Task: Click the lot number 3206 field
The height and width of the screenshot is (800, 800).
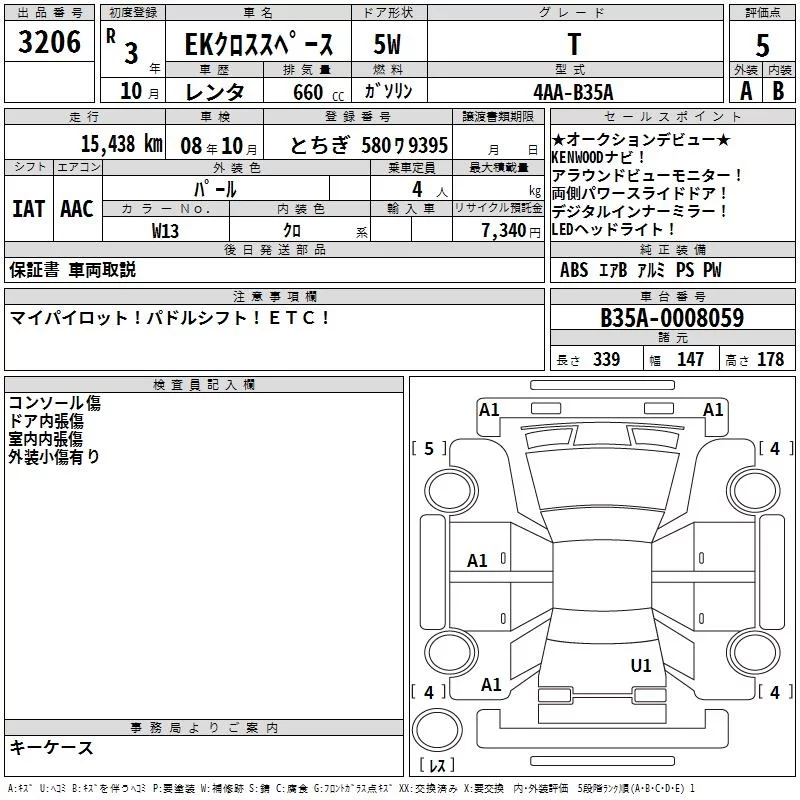Action: point(49,41)
